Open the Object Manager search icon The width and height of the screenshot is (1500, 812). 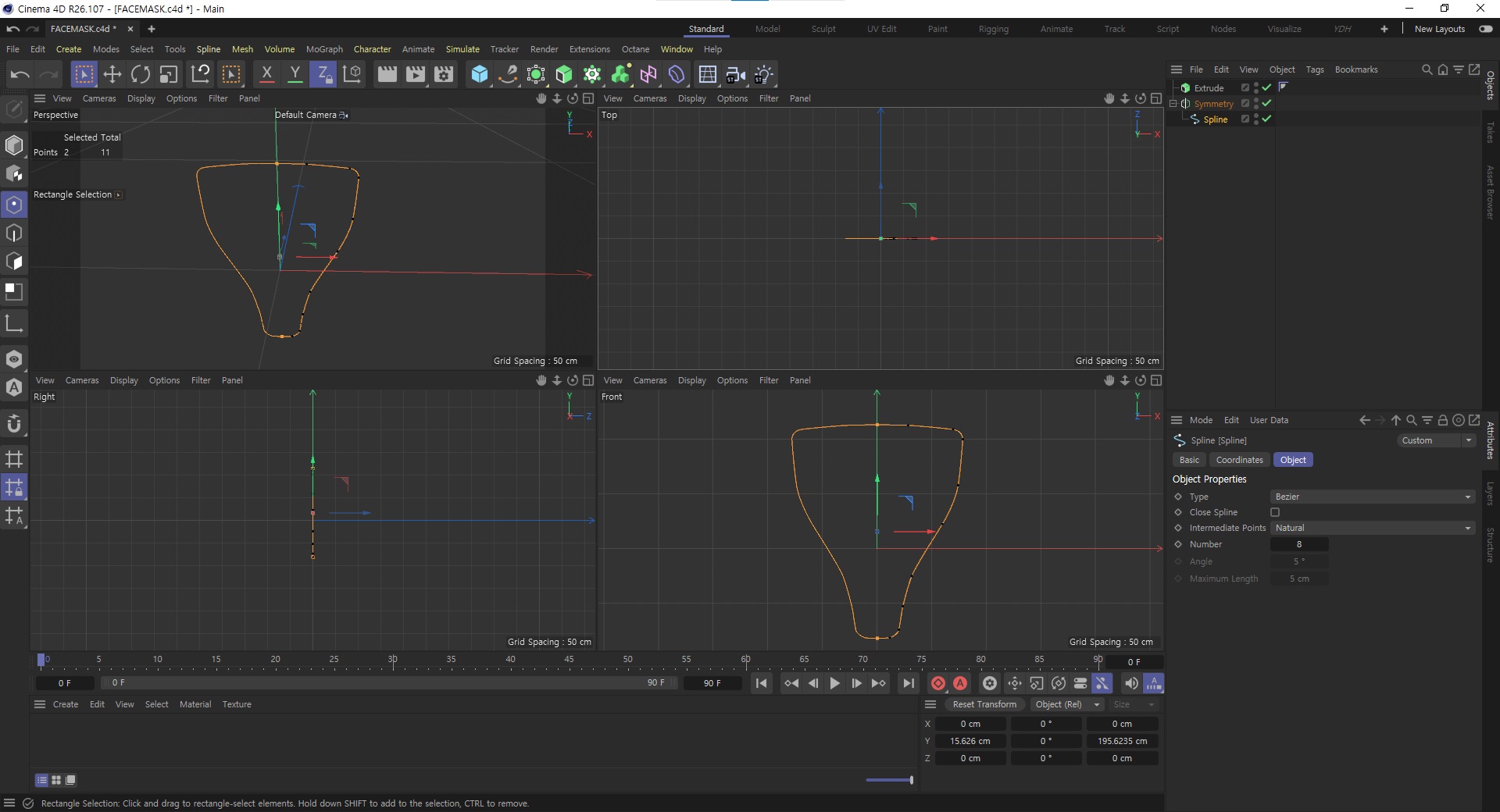(1427, 69)
